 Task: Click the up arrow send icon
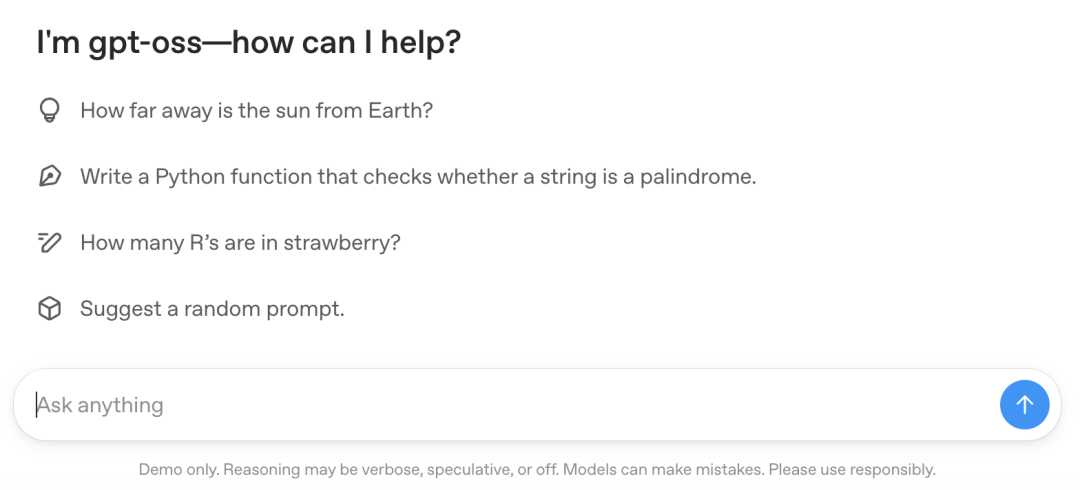(1025, 405)
